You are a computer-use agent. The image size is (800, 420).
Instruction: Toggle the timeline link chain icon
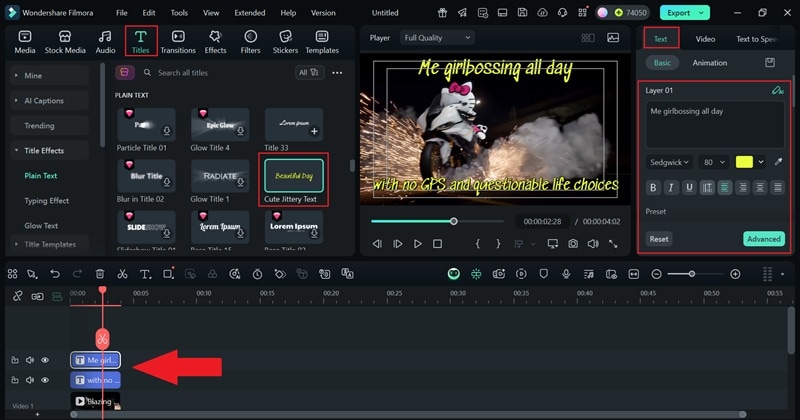pyautogui.click(x=17, y=296)
